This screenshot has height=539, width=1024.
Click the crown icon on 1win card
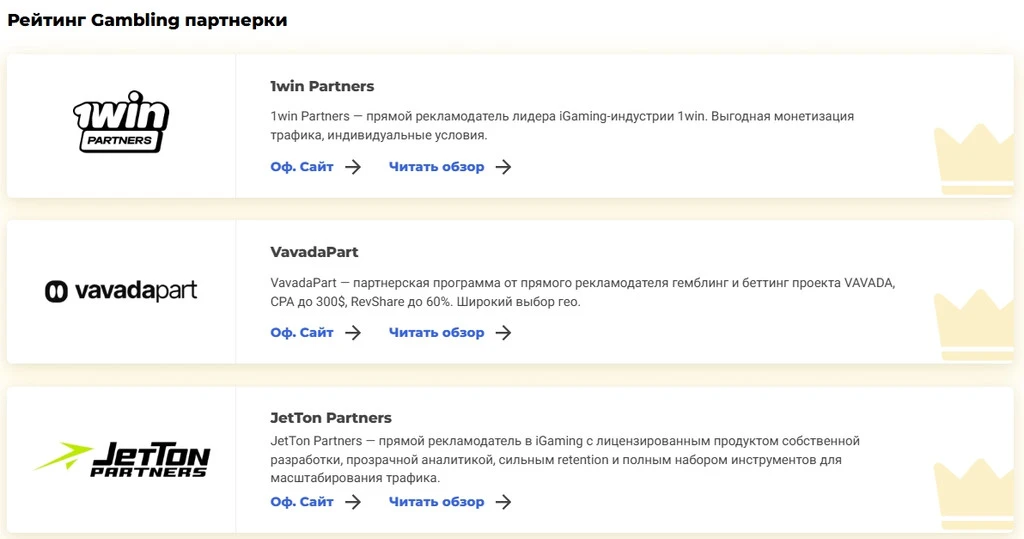[974, 160]
